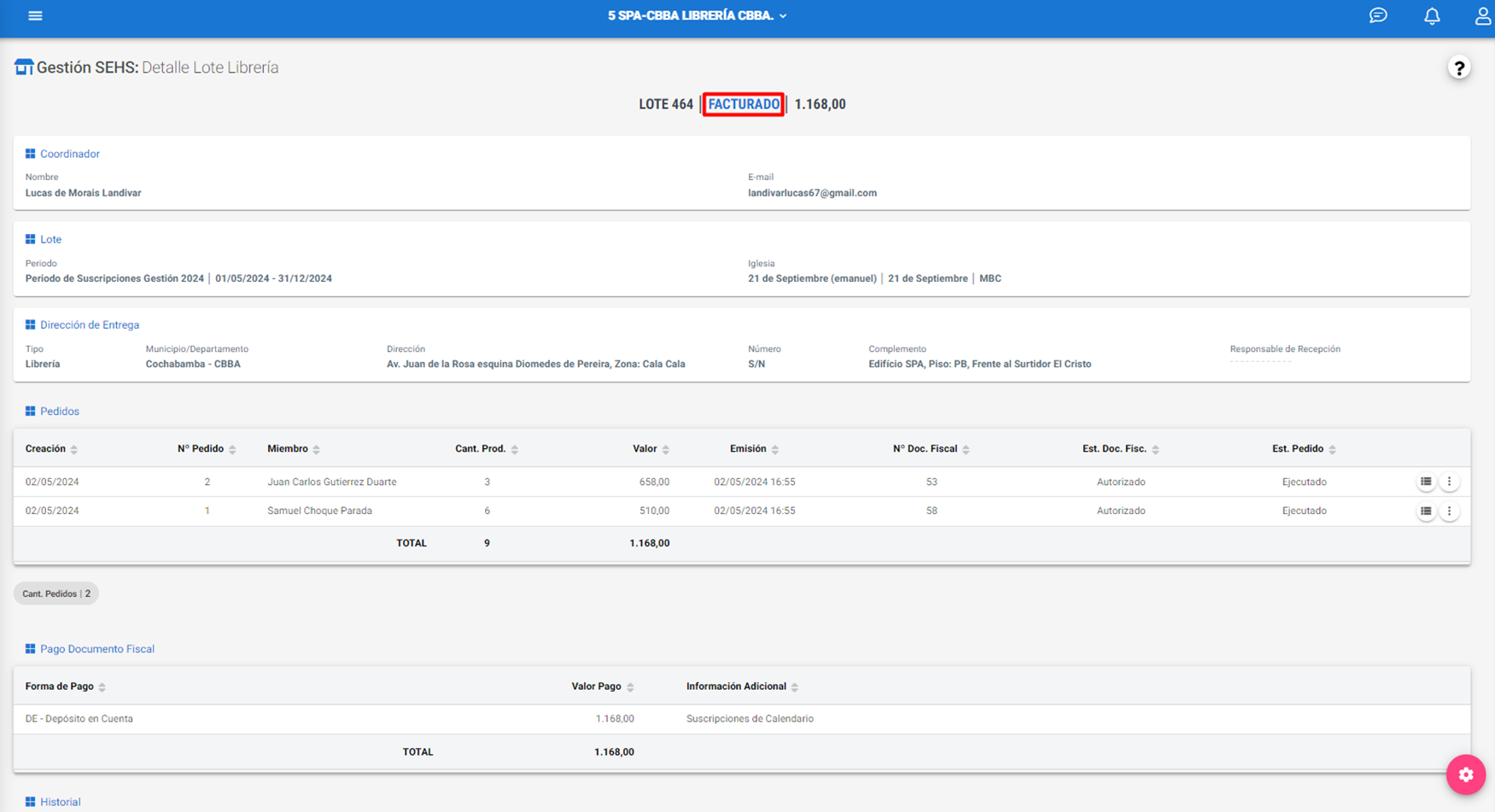Click fiscal document number 58

tap(931, 511)
